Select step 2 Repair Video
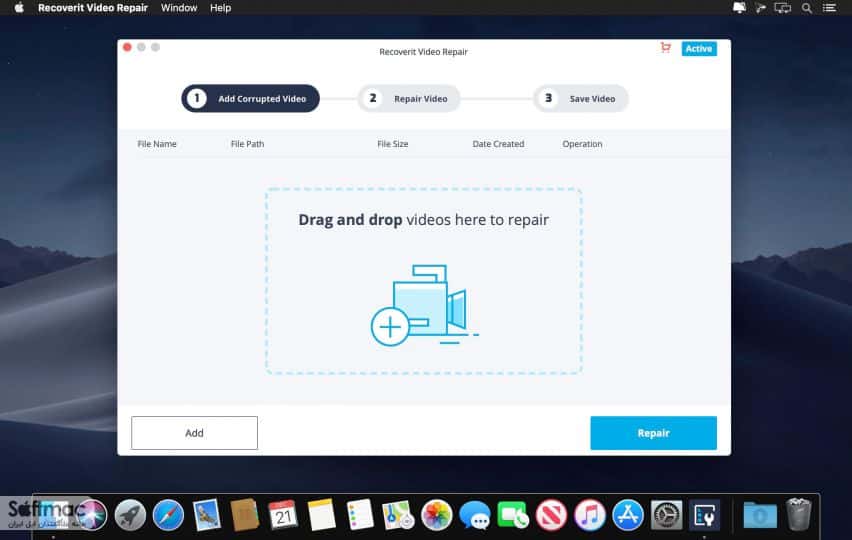 (x=409, y=98)
